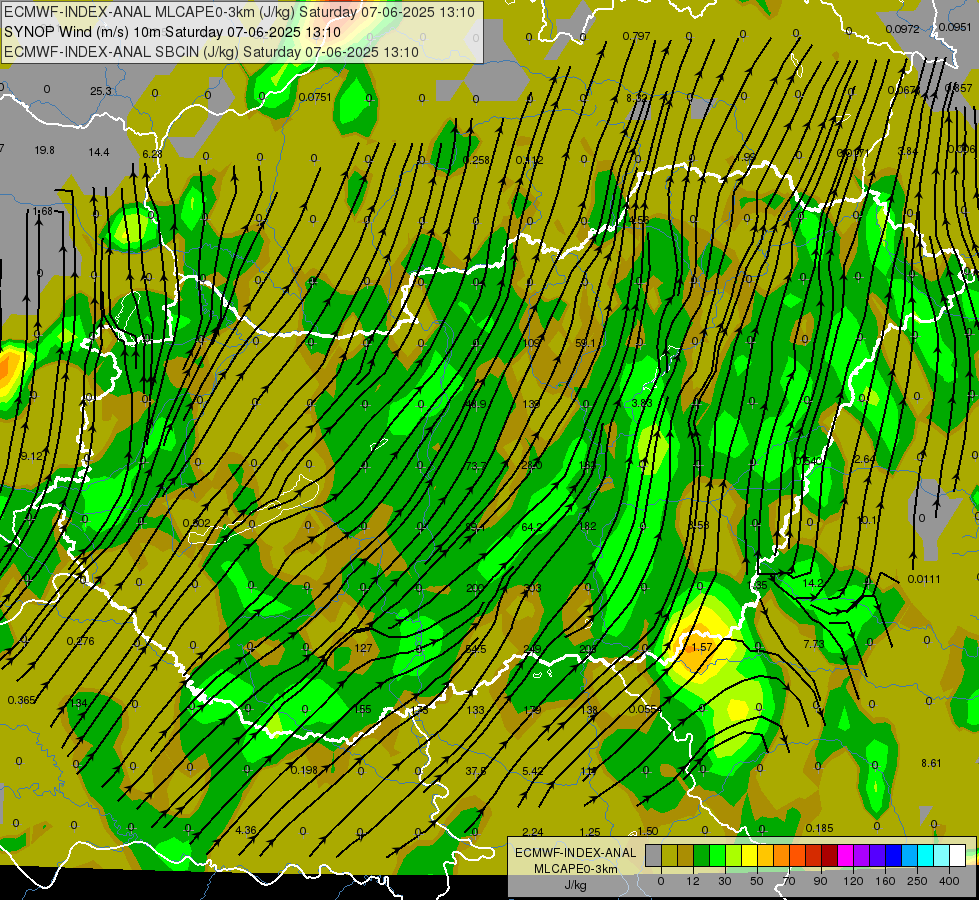The height and width of the screenshot is (900, 979).
Task: Click the legend scale label 250
Action: [x=917, y=881]
